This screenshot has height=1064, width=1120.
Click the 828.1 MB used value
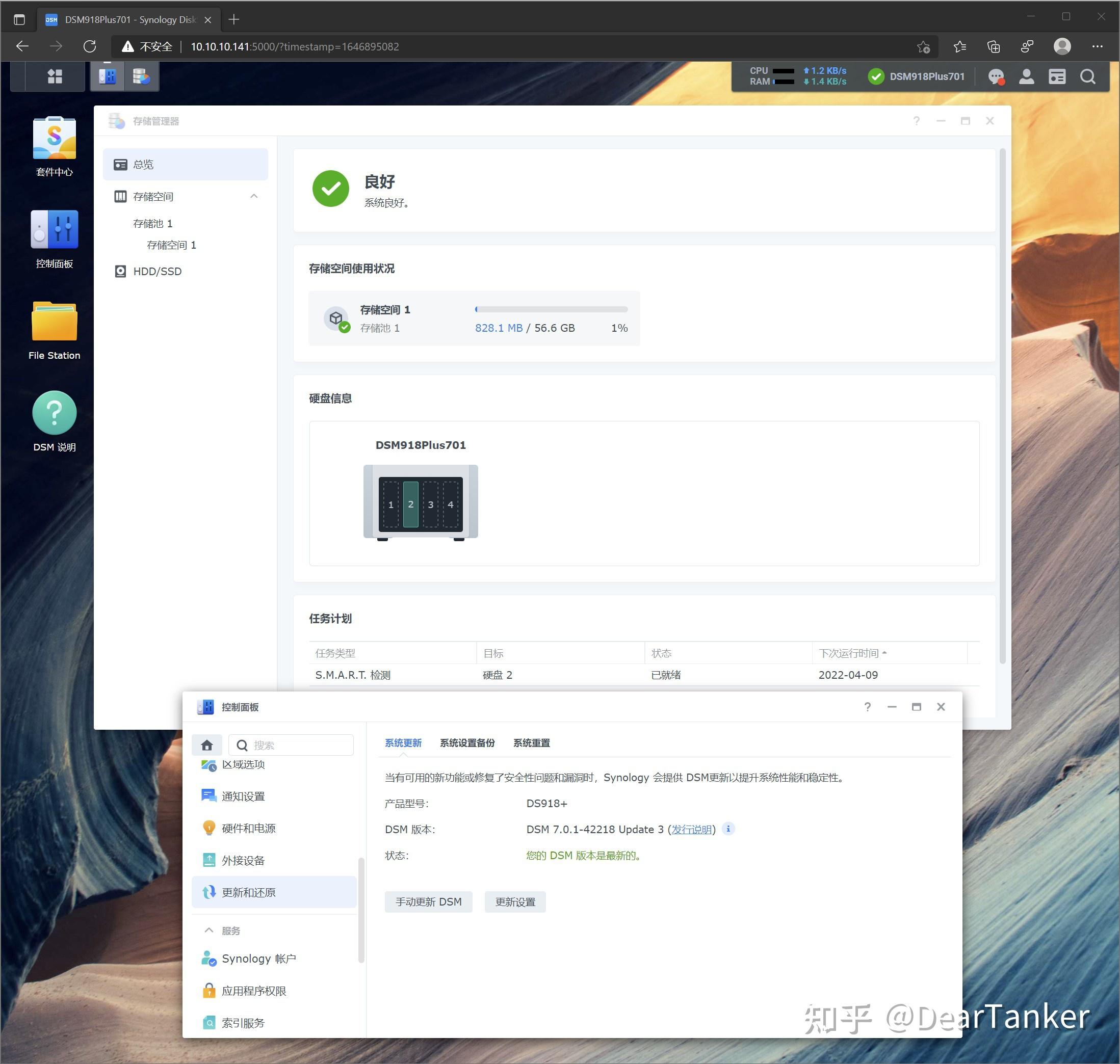[499, 328]
